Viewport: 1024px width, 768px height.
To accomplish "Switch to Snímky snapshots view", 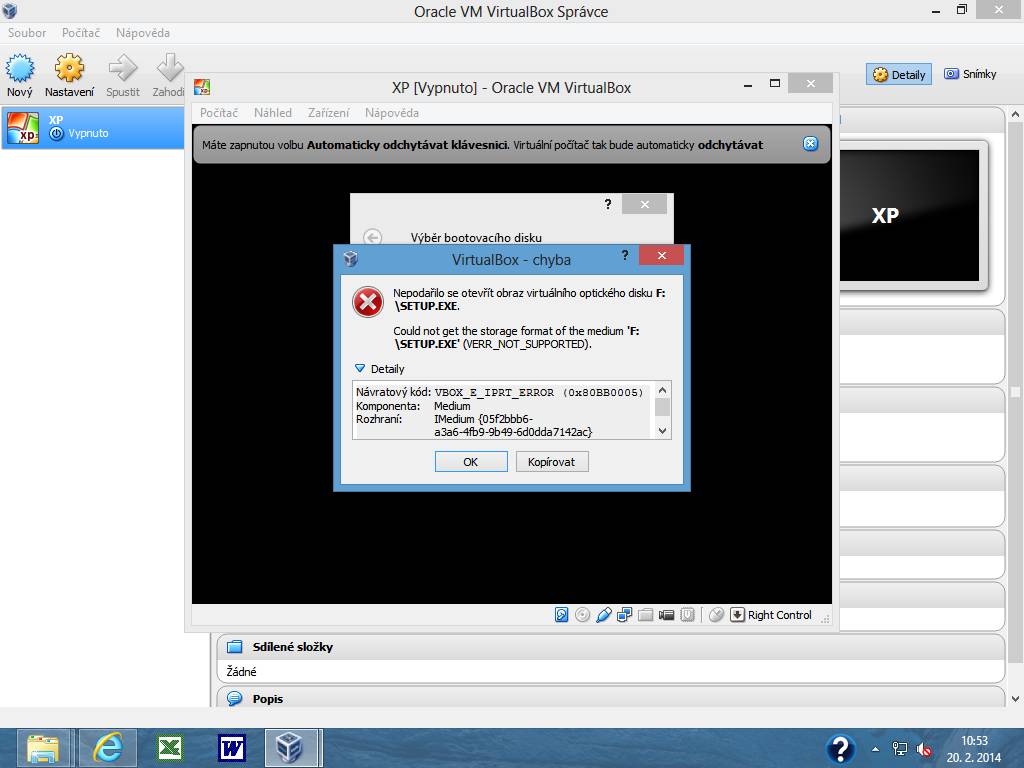I will tap(970, 74).
